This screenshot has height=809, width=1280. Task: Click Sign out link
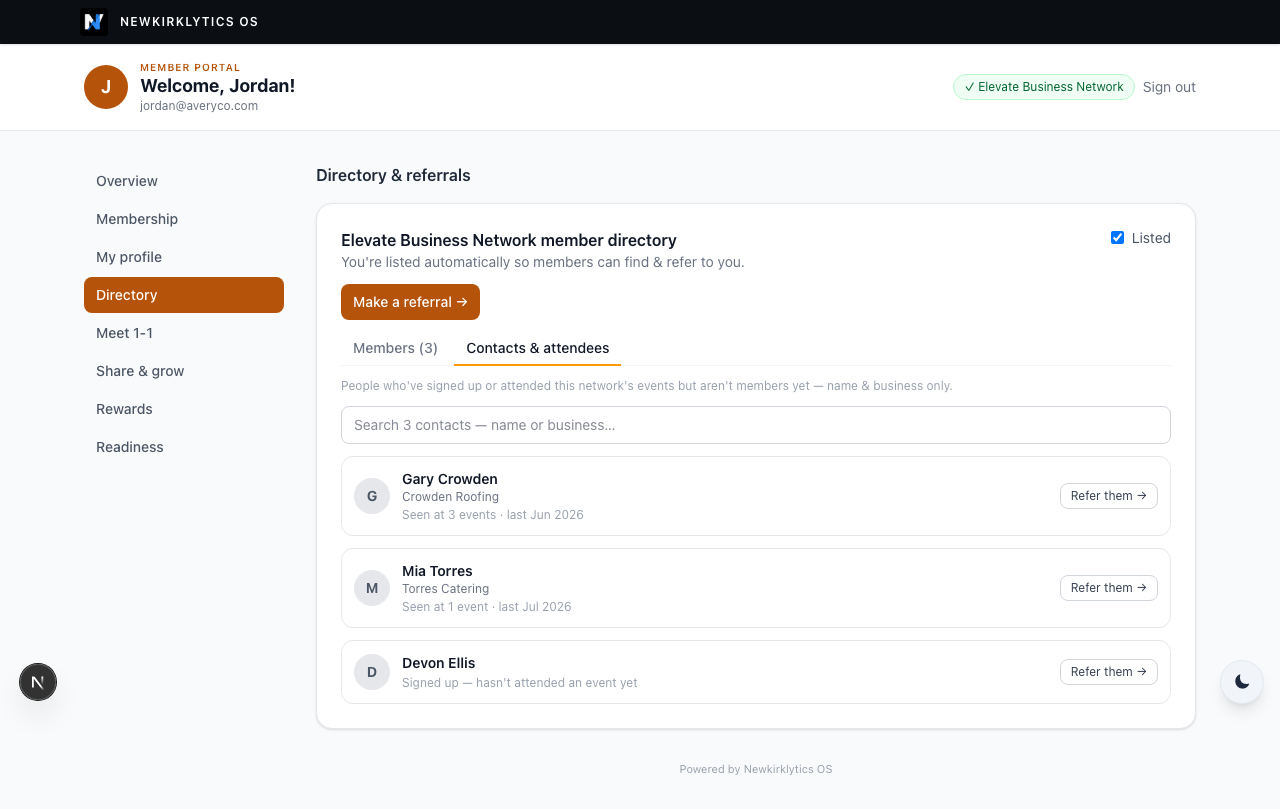pyautogui.click(x=1169, y=87)
